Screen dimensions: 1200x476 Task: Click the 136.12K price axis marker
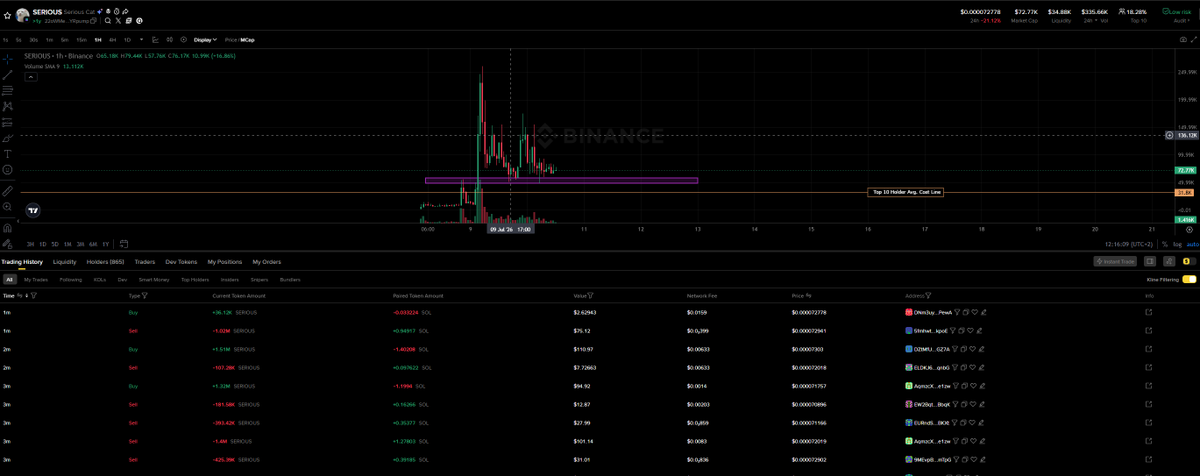1187,135
